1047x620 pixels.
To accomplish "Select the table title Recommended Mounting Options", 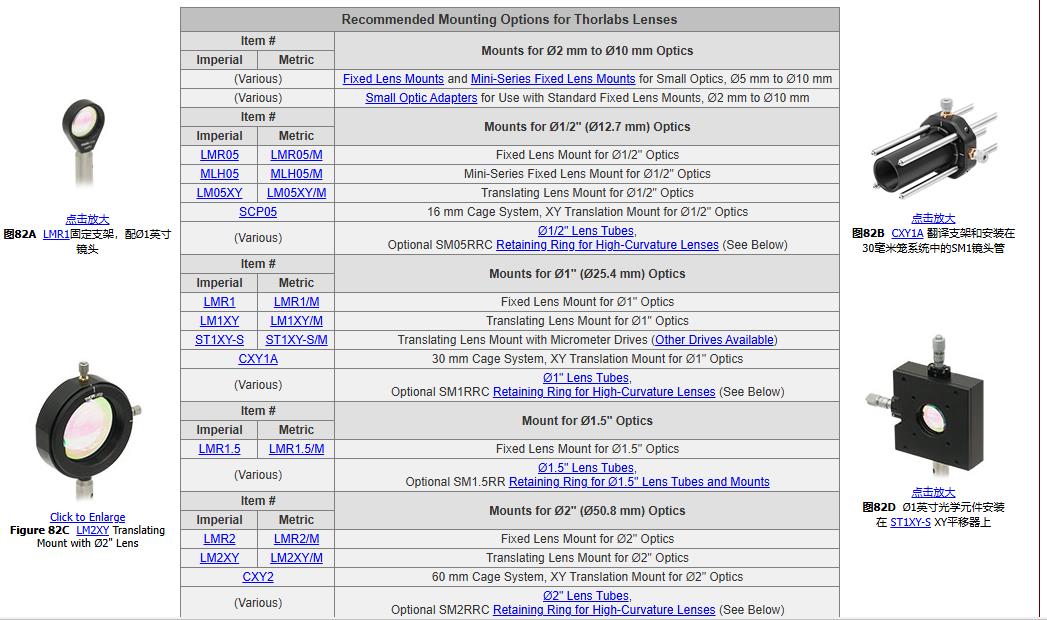I will click(x=509, y=19).
